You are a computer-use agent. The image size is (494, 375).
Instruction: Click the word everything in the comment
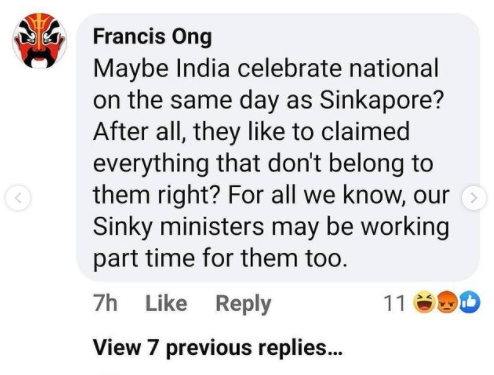pyautogui.click(x=151, y=164)
